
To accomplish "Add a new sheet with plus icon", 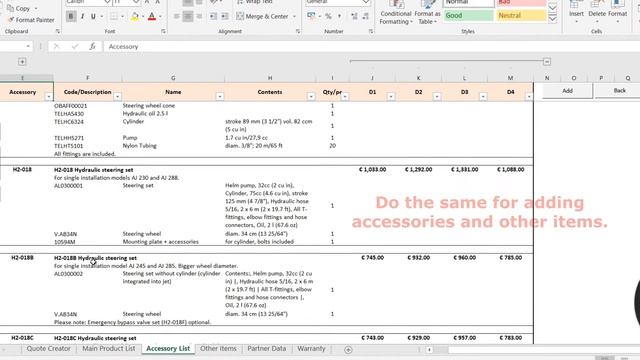I will click(x=348, y=350).
